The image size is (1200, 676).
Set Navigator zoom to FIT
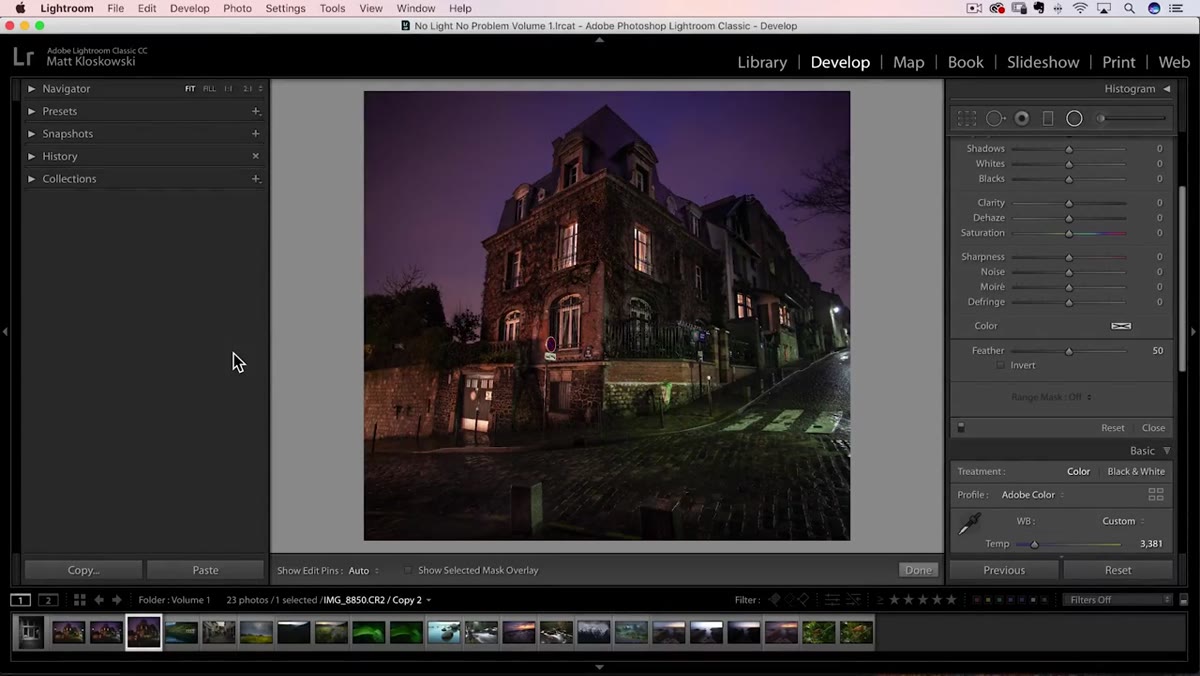pyautogui.click(x=190, y=89)
